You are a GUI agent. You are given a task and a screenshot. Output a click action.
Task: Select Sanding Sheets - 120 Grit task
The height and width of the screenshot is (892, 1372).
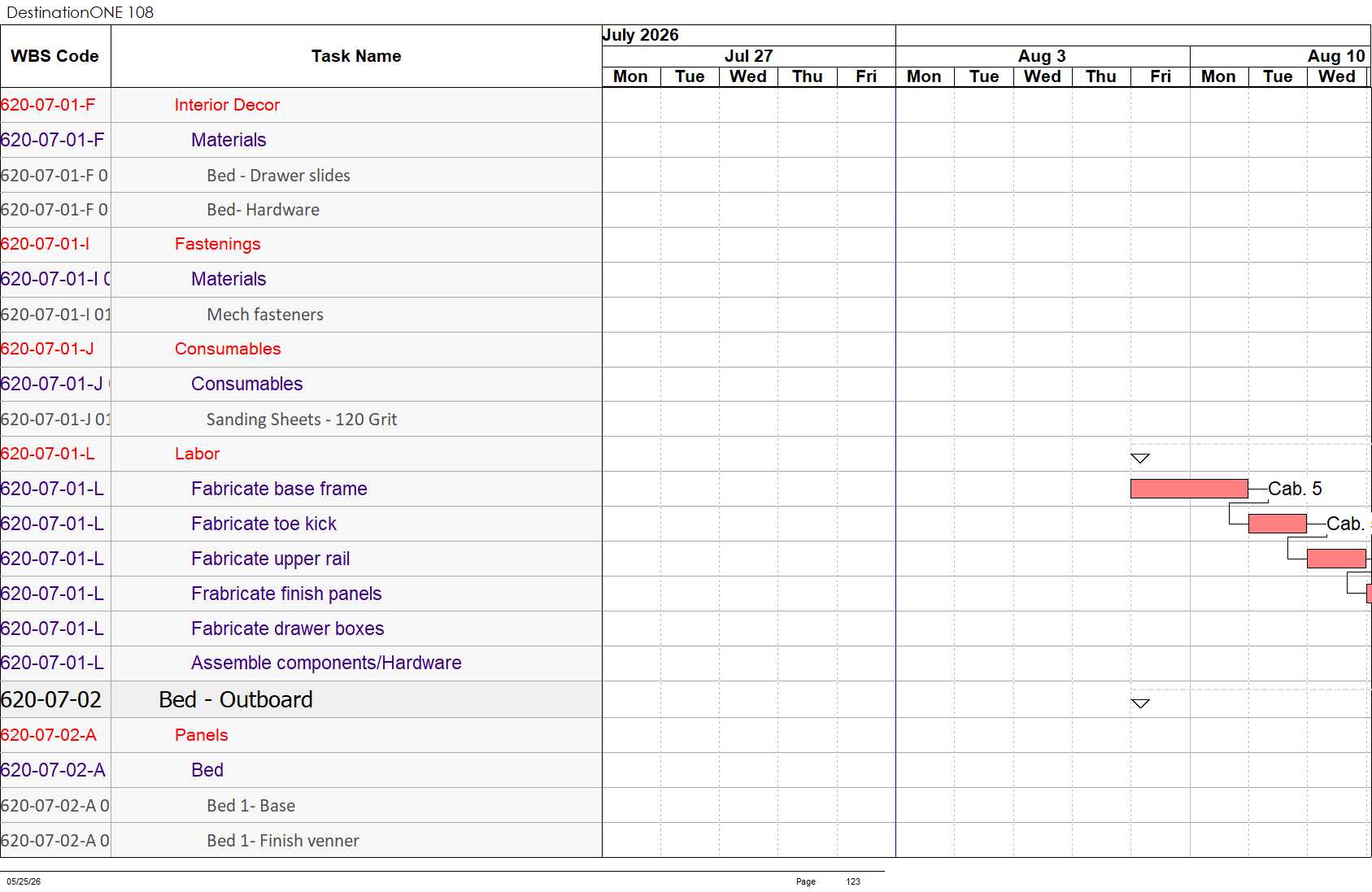click(302, 420)
